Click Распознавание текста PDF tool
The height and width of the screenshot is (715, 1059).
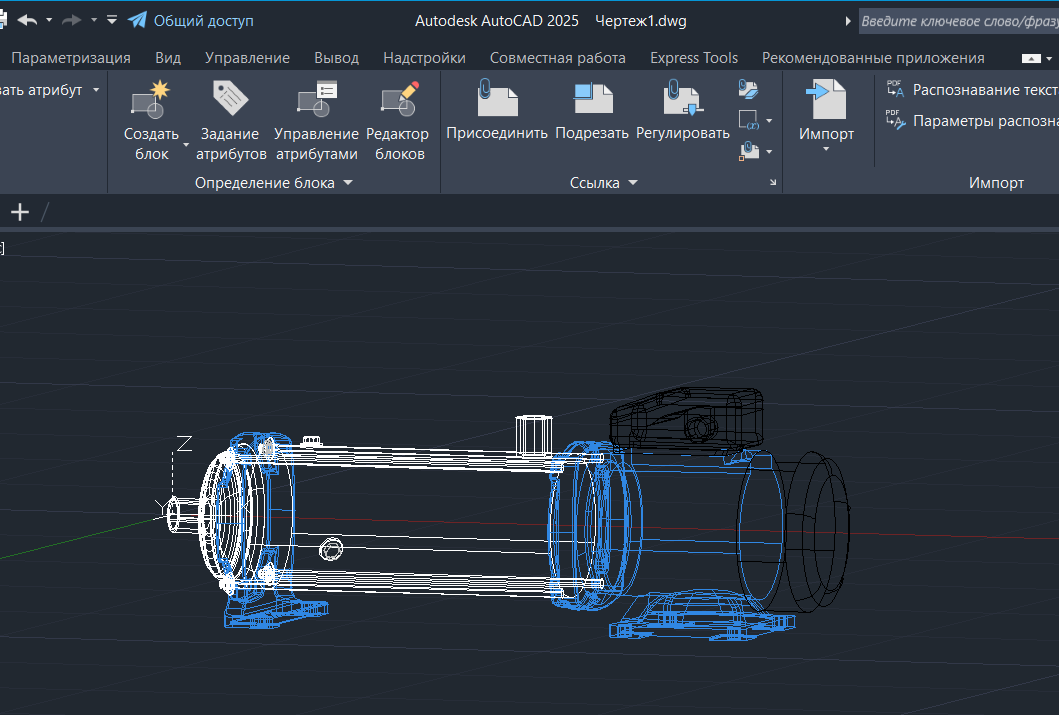[x=973, y=90]
